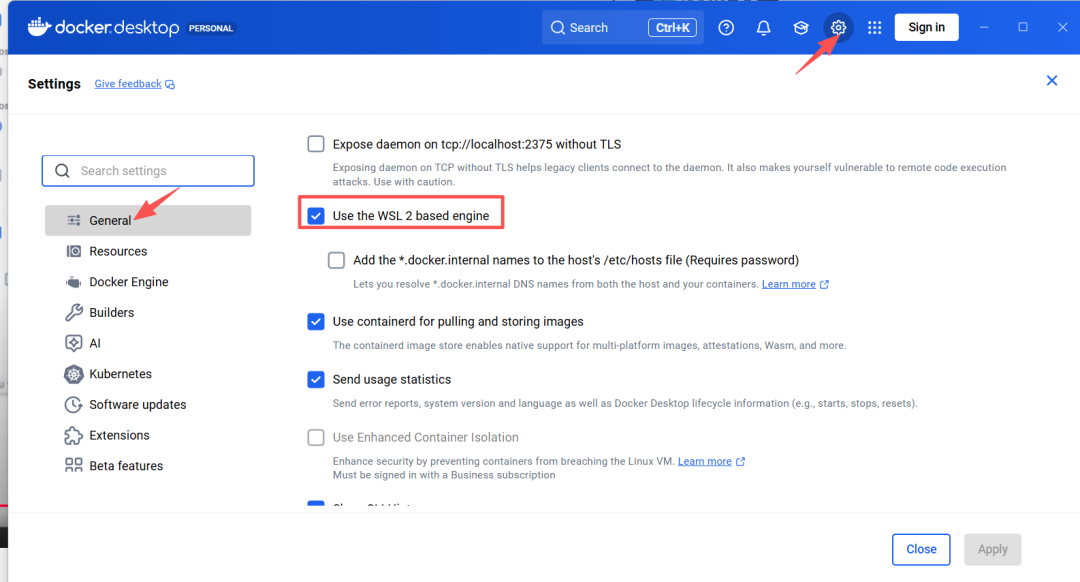Click the Sign in button
Screen dimensions: 1080x582
[x=926, y=28]
